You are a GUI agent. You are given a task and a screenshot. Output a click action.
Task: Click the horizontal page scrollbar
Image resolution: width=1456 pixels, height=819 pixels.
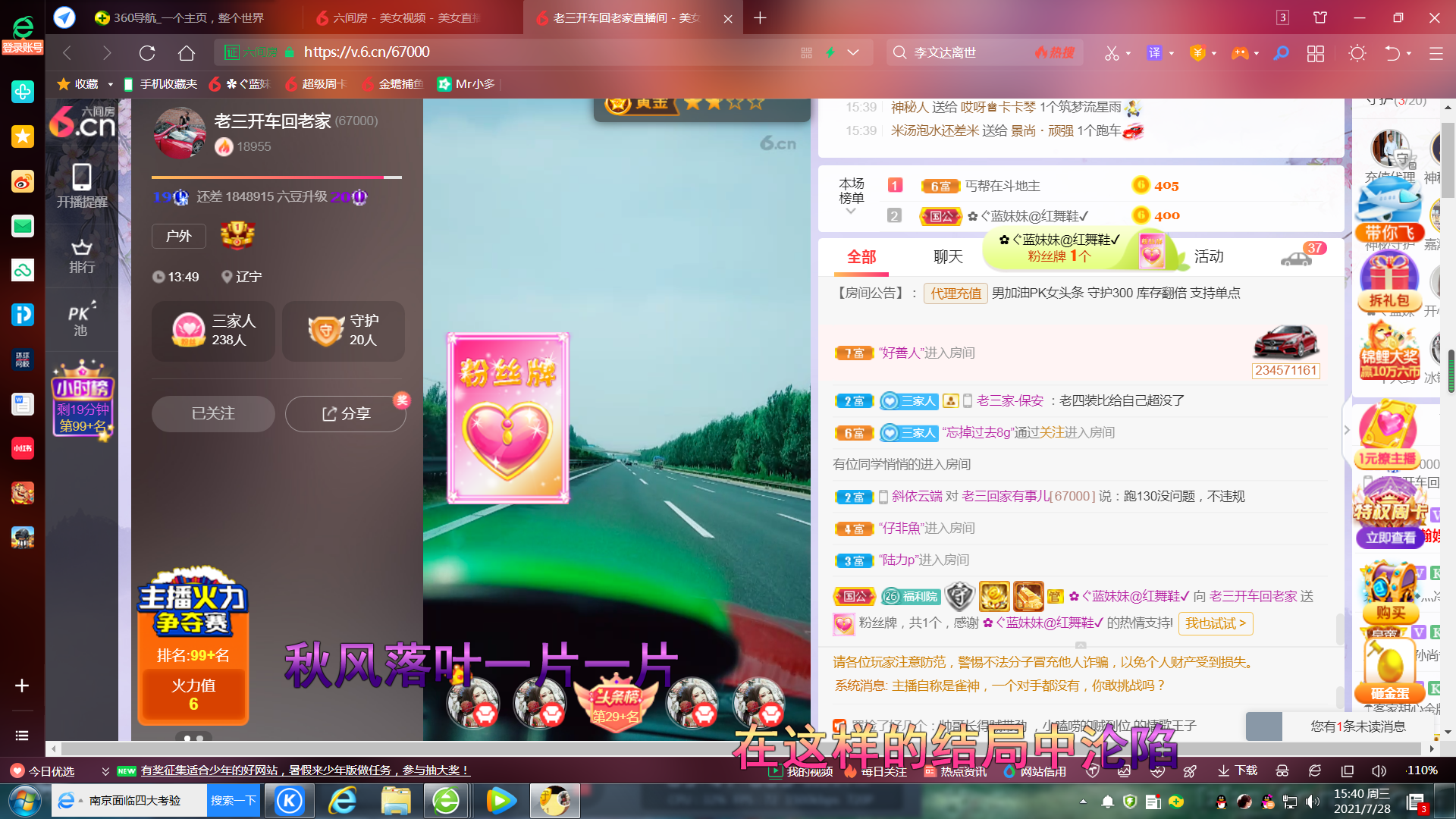click(741, 748)
